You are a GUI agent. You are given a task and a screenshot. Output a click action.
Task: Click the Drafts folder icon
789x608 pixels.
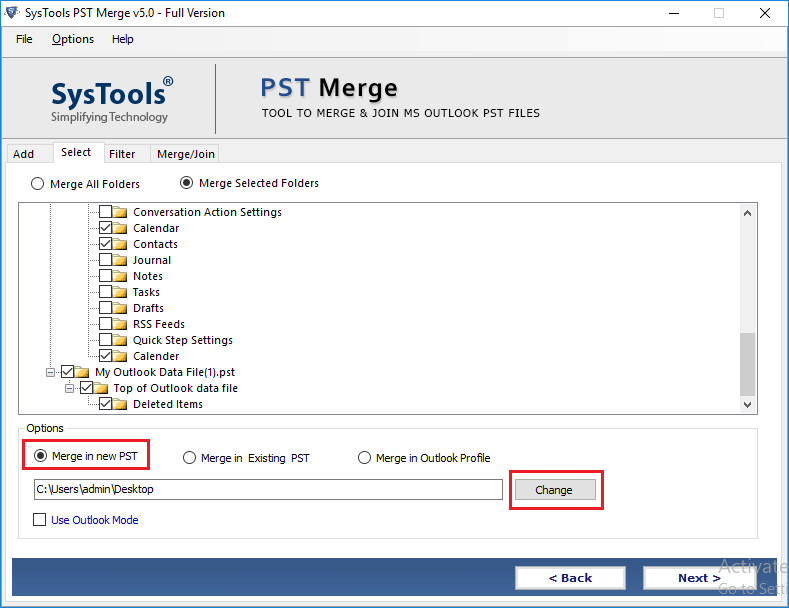(120, 308)
